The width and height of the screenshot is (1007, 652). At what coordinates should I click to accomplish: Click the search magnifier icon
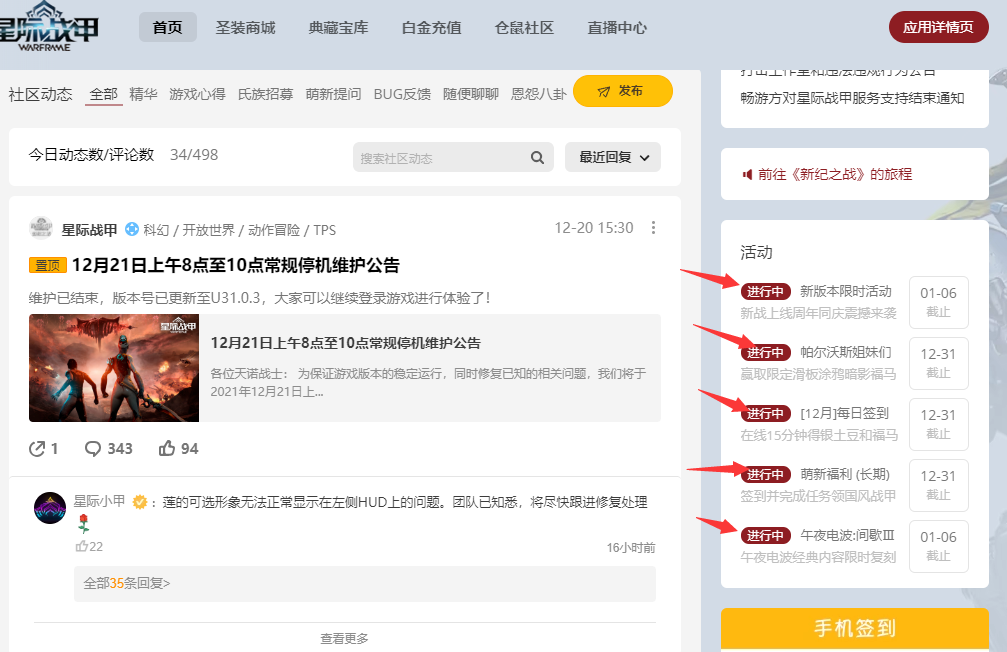538,157
